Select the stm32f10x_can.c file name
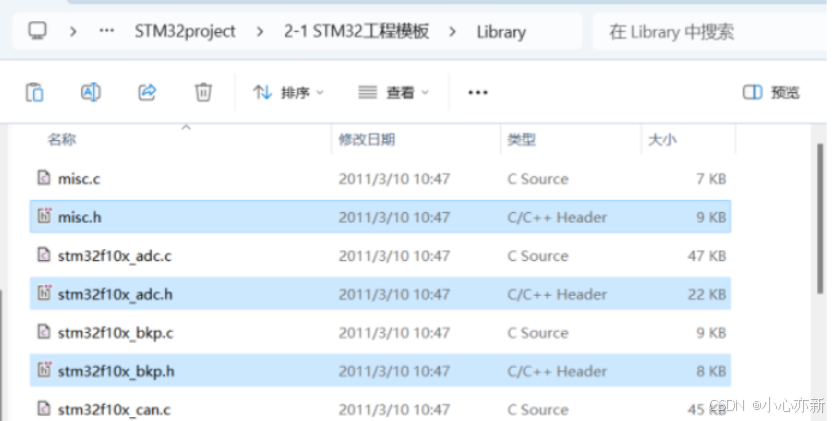 click(x=114, y=410)
